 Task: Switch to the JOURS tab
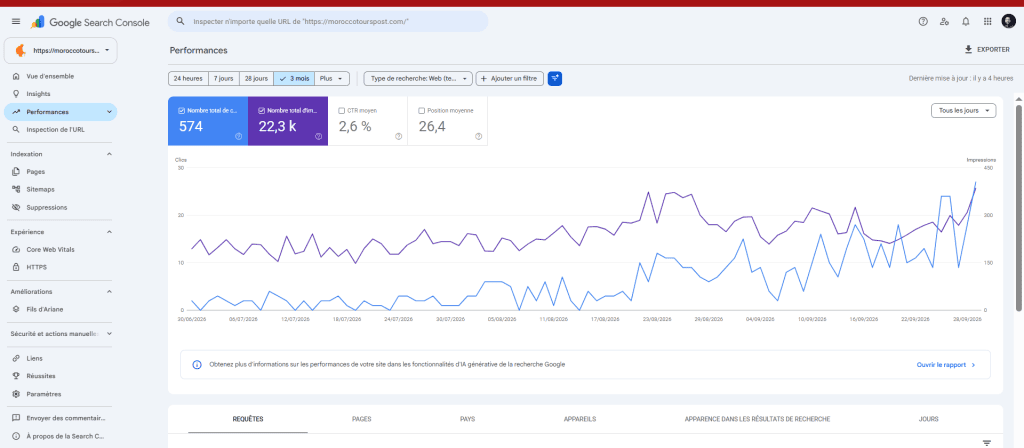928,419
